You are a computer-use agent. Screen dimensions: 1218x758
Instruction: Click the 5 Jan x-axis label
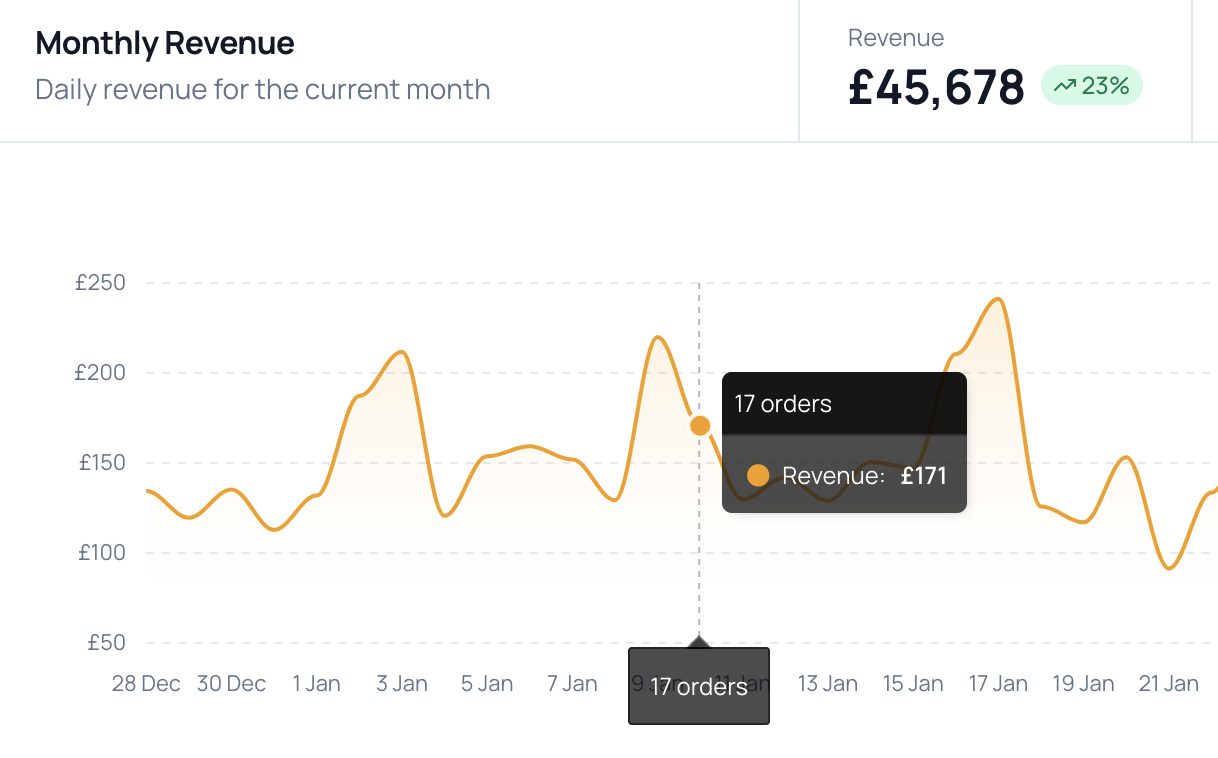coord(487,684)
